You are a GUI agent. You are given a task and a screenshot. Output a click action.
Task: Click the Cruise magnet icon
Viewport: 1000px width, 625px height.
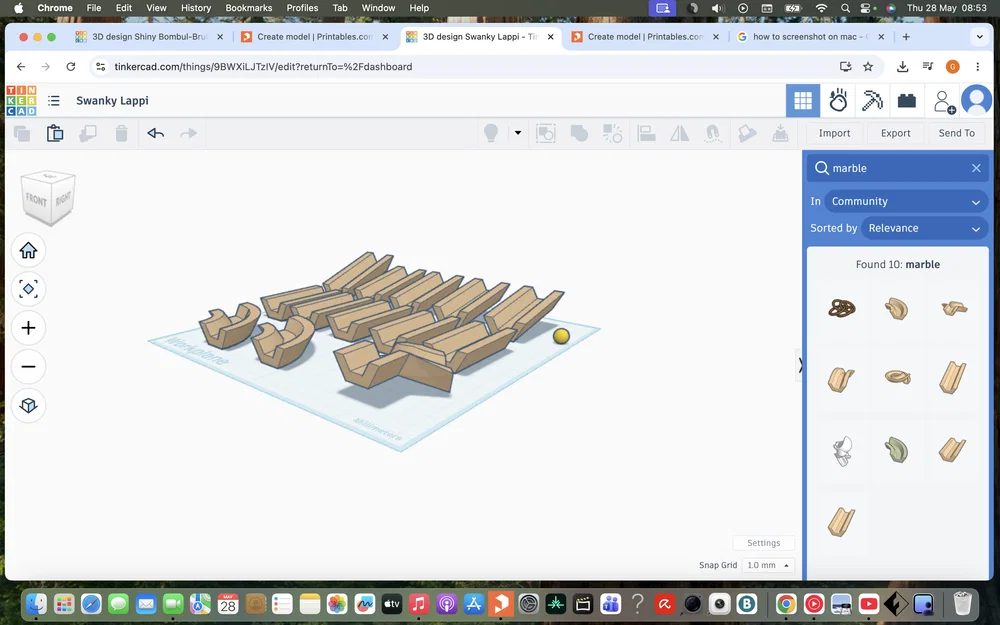[713, 133]
